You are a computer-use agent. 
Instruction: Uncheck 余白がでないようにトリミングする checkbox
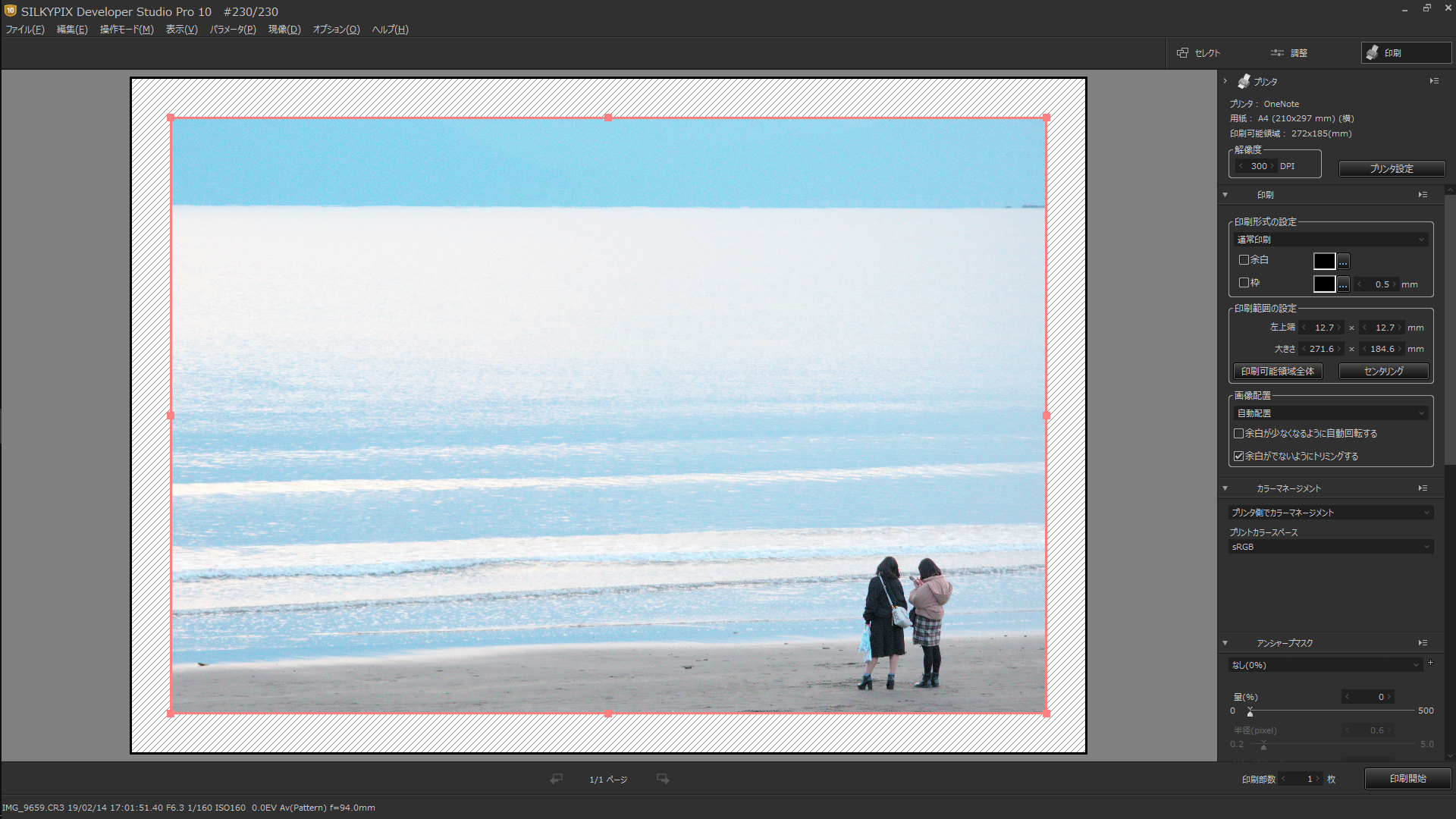click(x=1238, y=457)
